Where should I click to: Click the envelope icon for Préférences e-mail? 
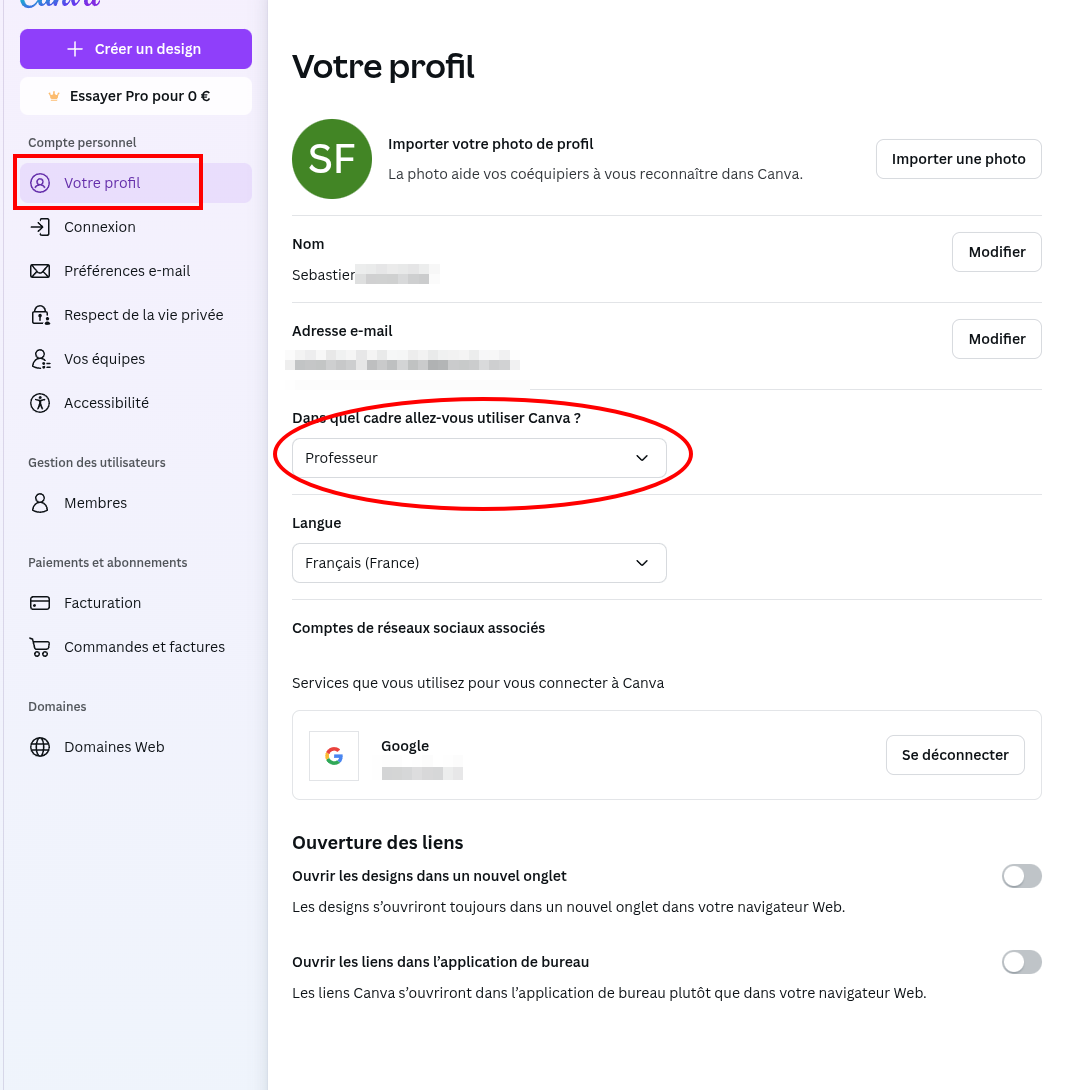pyautogui.click(x=40, y=271)
